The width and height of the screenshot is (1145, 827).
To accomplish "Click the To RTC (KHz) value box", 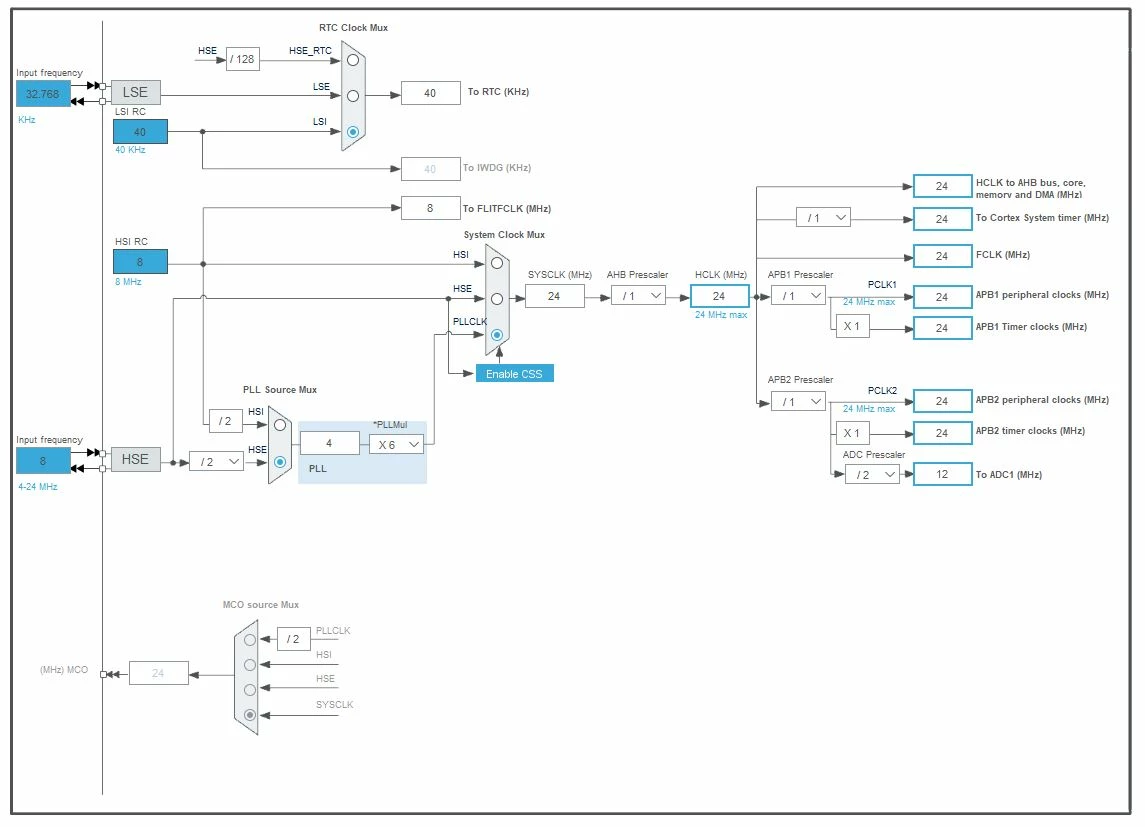I will point(431,93).
